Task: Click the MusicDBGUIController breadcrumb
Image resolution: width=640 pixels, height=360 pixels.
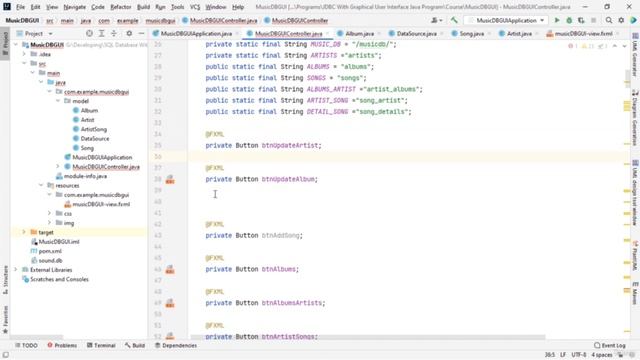Action: point(300,20)
